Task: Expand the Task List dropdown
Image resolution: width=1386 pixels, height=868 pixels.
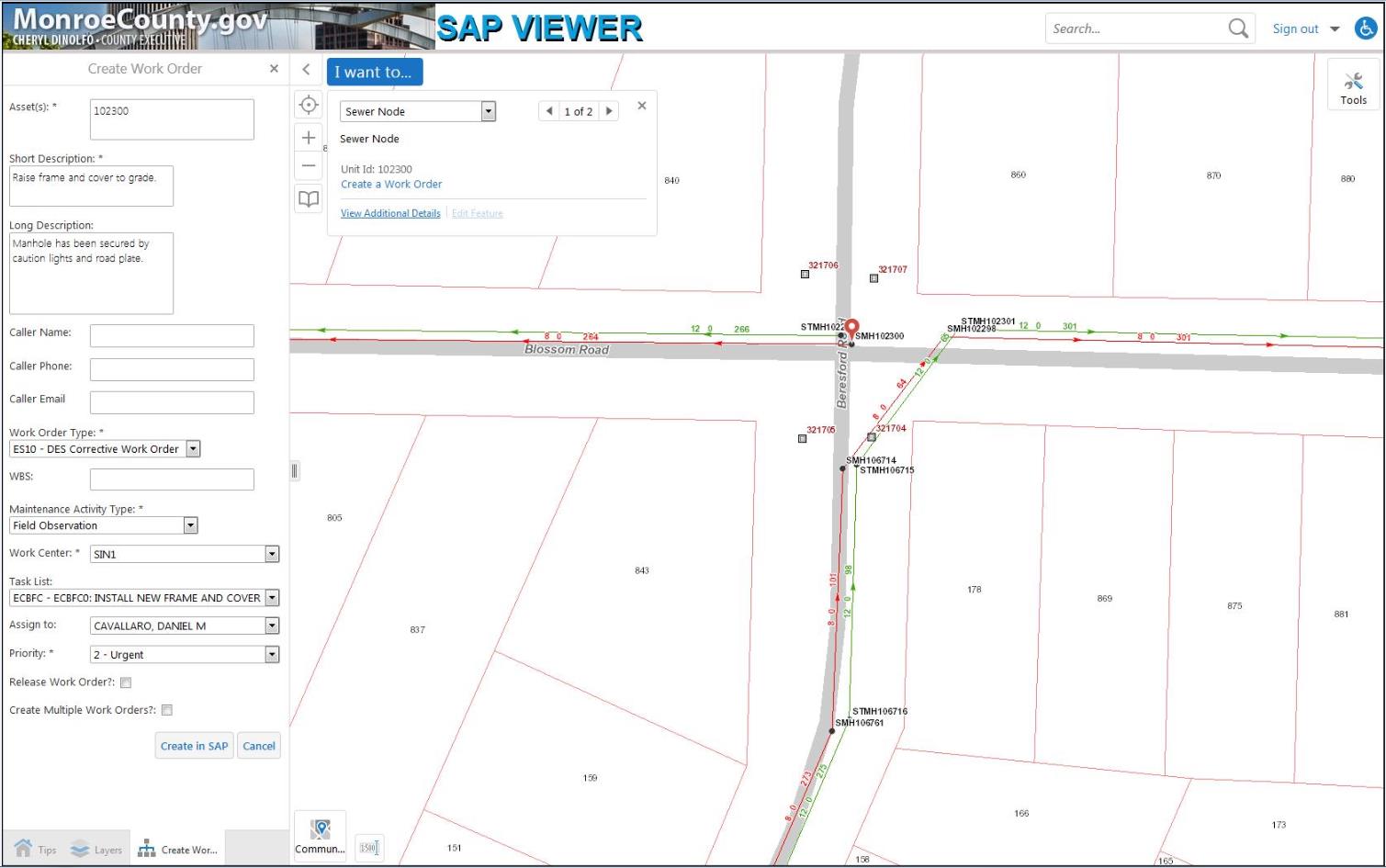Action: click(x=272, y=598)
